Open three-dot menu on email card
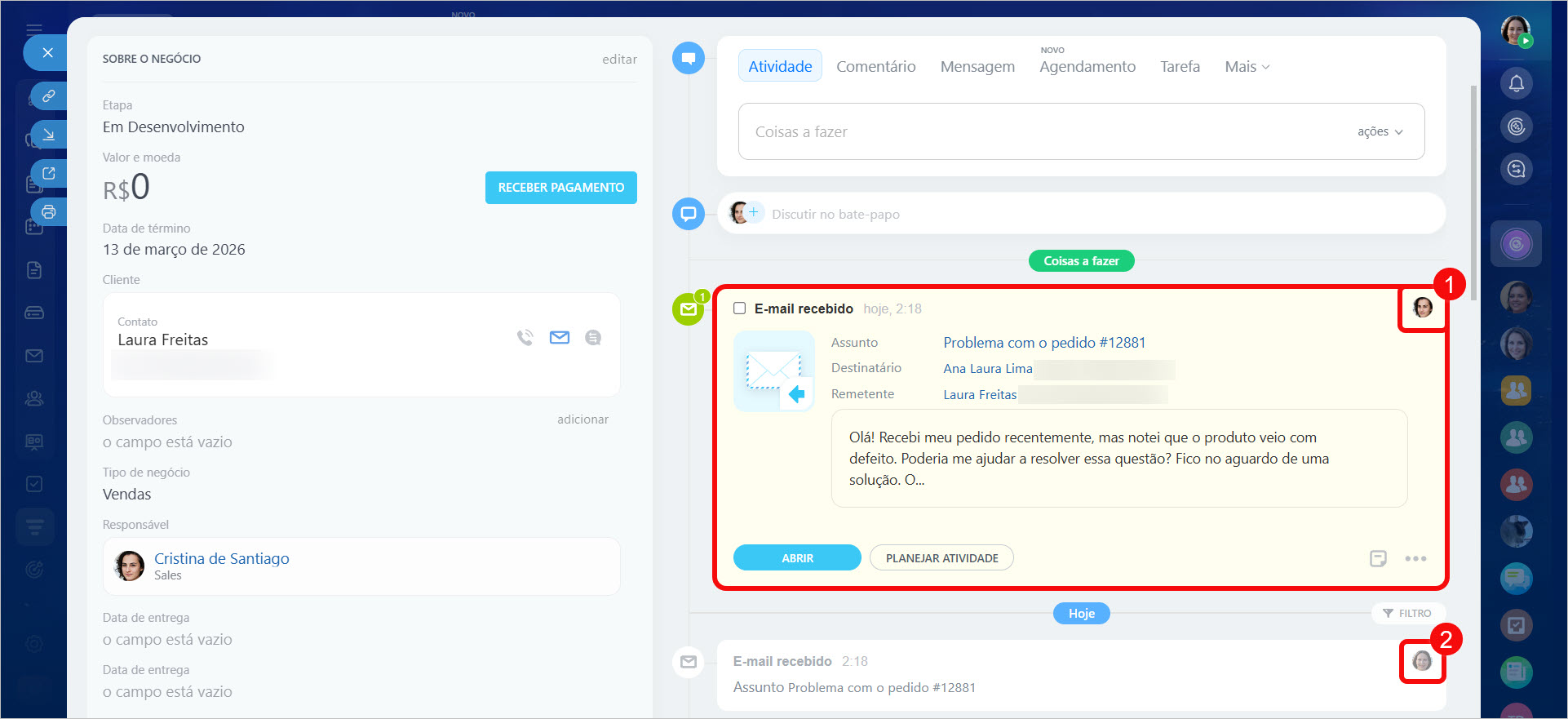This screenshot has width=1568, height=719. (x=1415, y=558)
